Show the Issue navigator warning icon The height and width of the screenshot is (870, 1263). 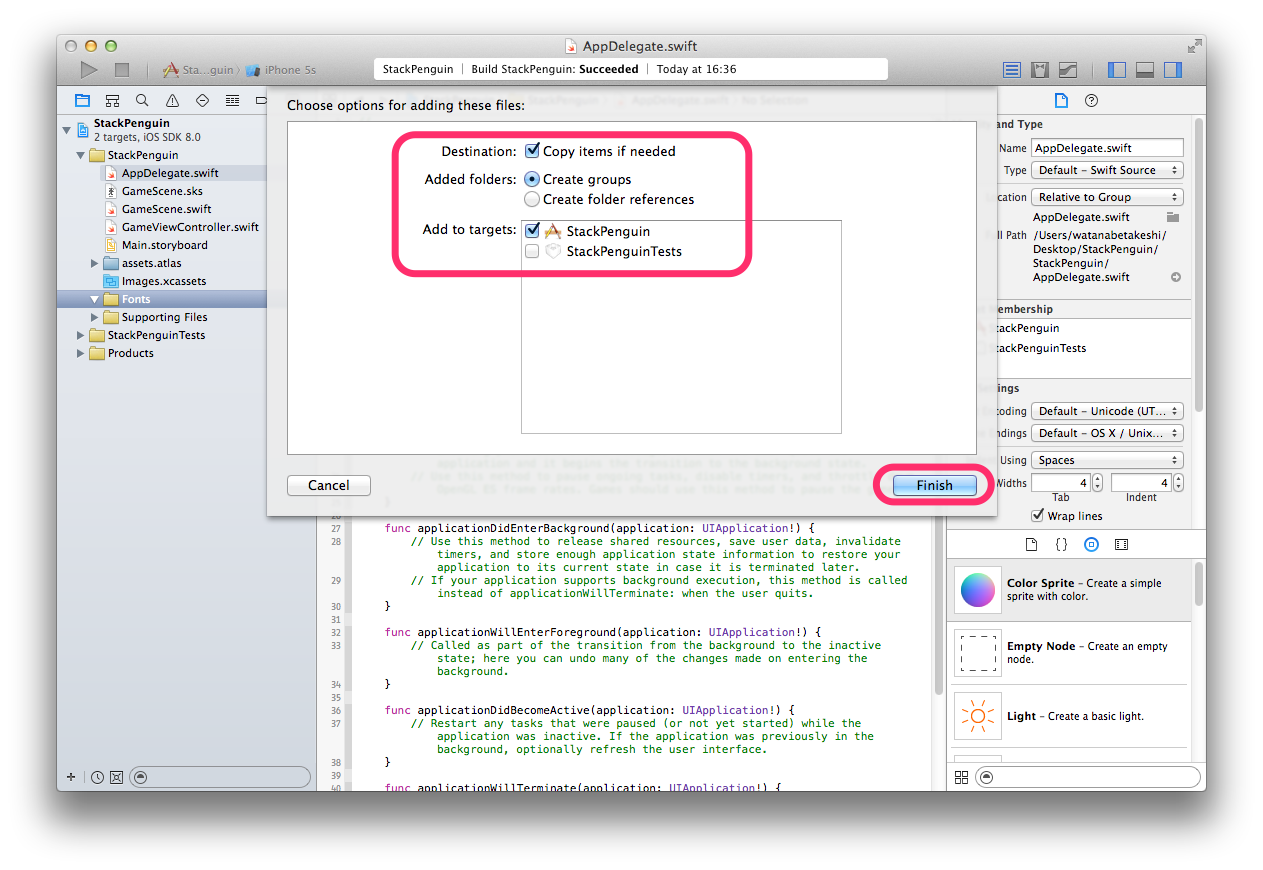170,100
